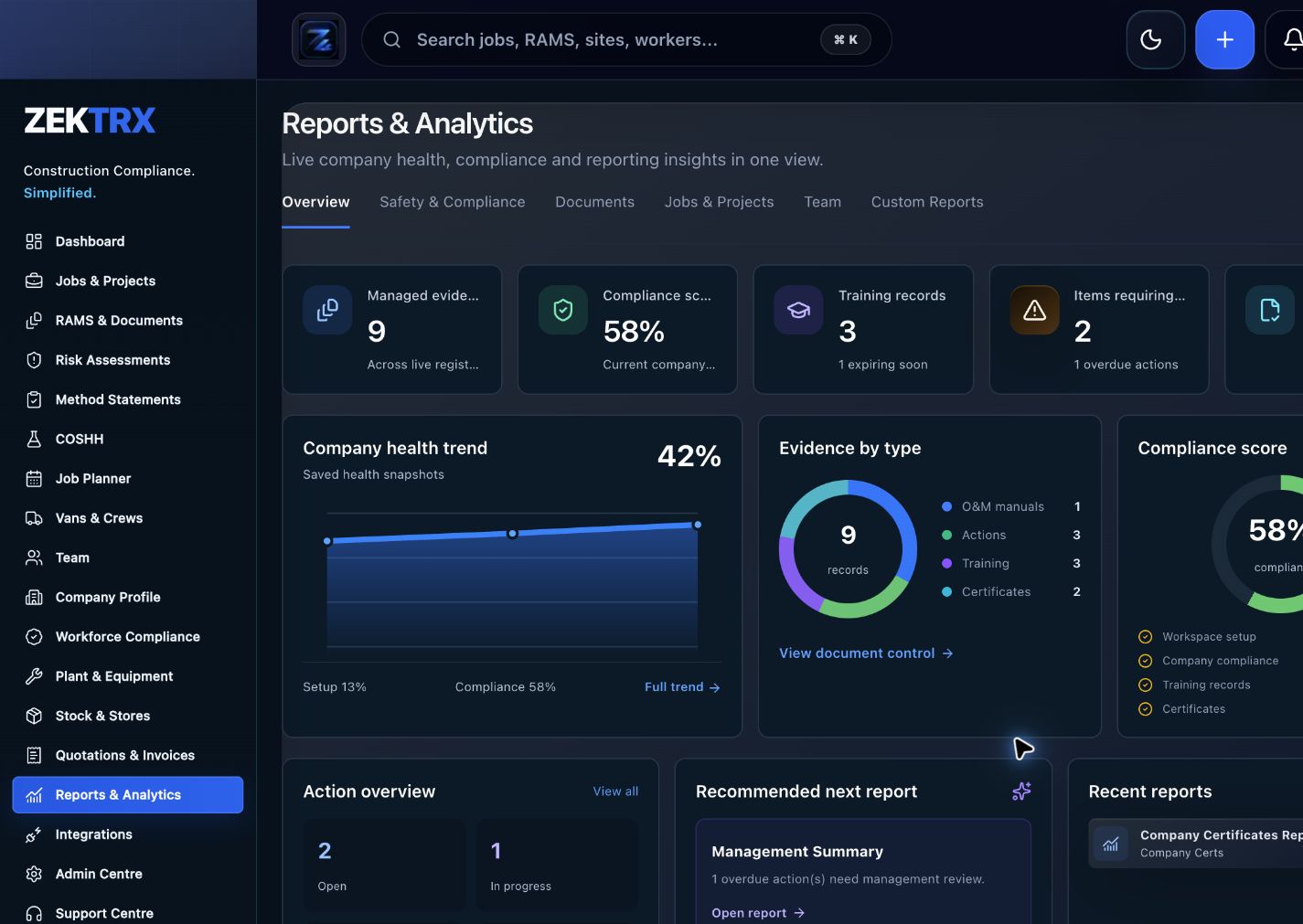
Task: Open Jobs & Projects in the sidebar
Action: [128, 281]
